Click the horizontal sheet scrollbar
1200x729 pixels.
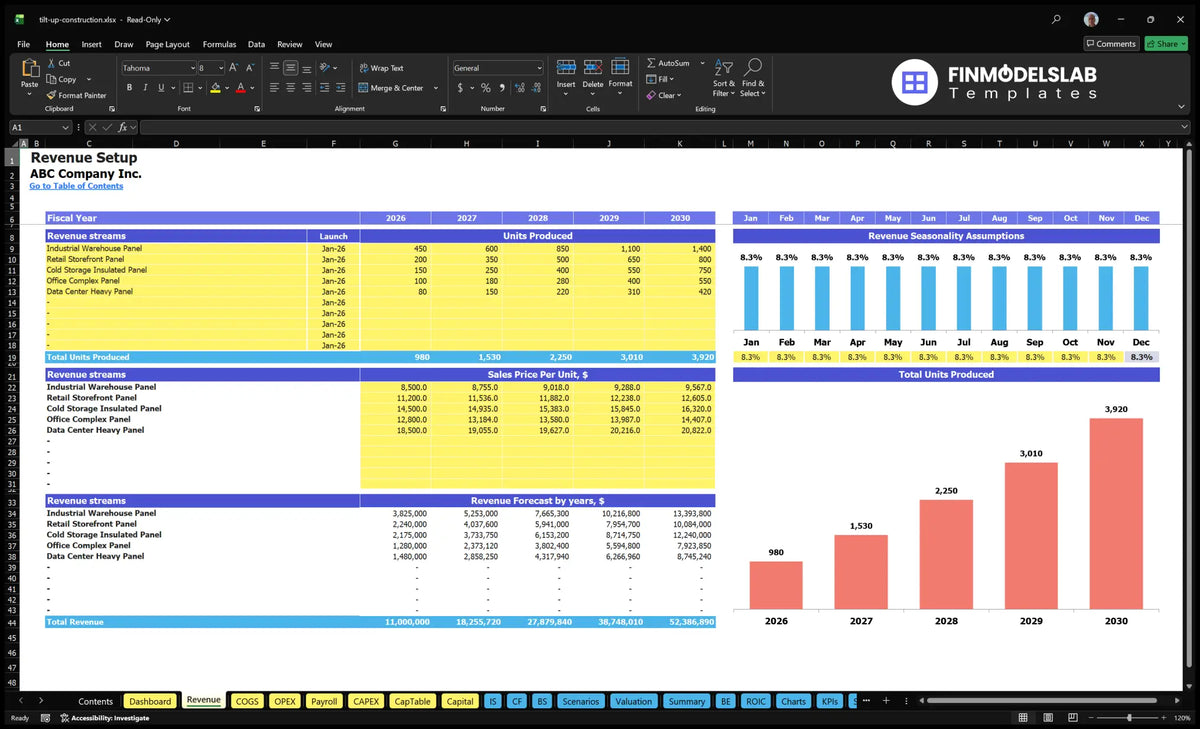(x=1040, y=701)
